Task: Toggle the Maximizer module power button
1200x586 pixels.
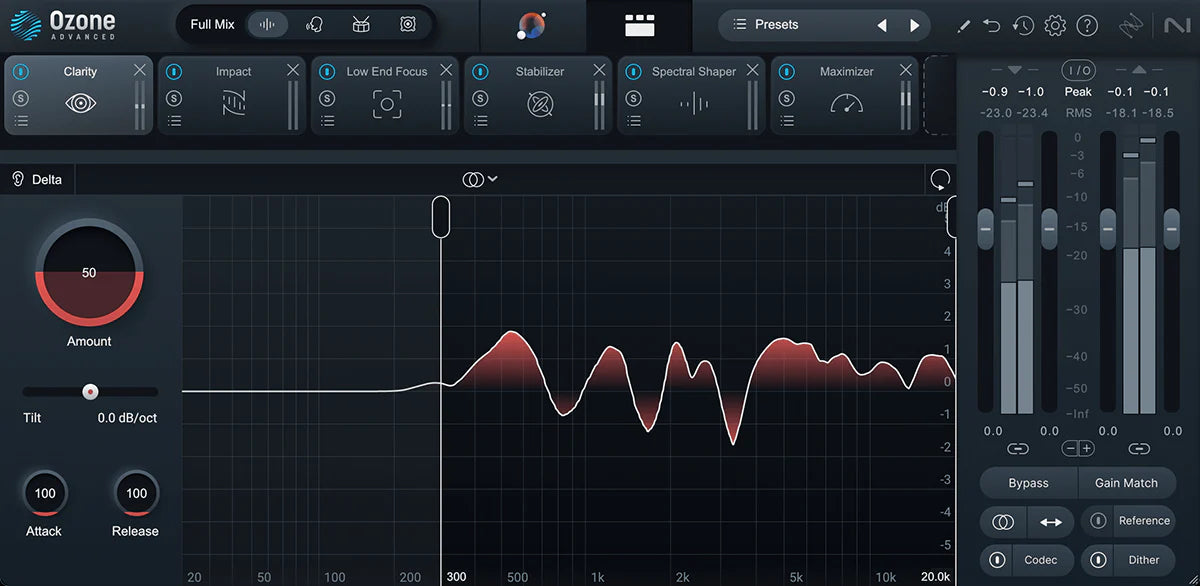Action: point(785,71)
